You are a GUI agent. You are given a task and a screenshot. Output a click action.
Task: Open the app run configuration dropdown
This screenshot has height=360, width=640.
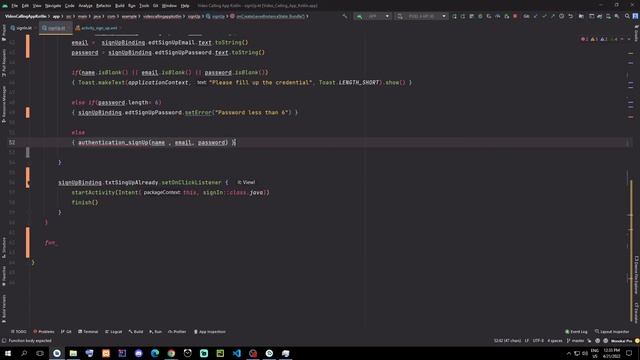(x=373, y=16)
